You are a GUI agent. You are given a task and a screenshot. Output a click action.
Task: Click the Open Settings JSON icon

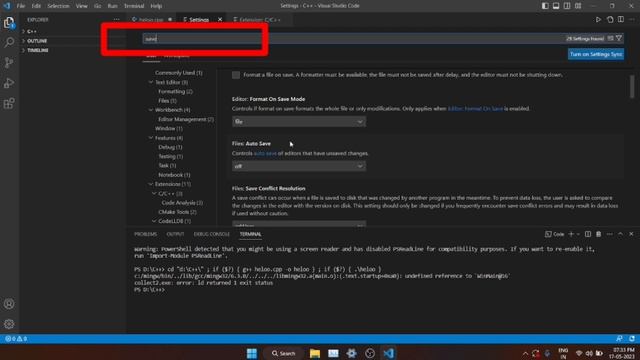point(610,20)
